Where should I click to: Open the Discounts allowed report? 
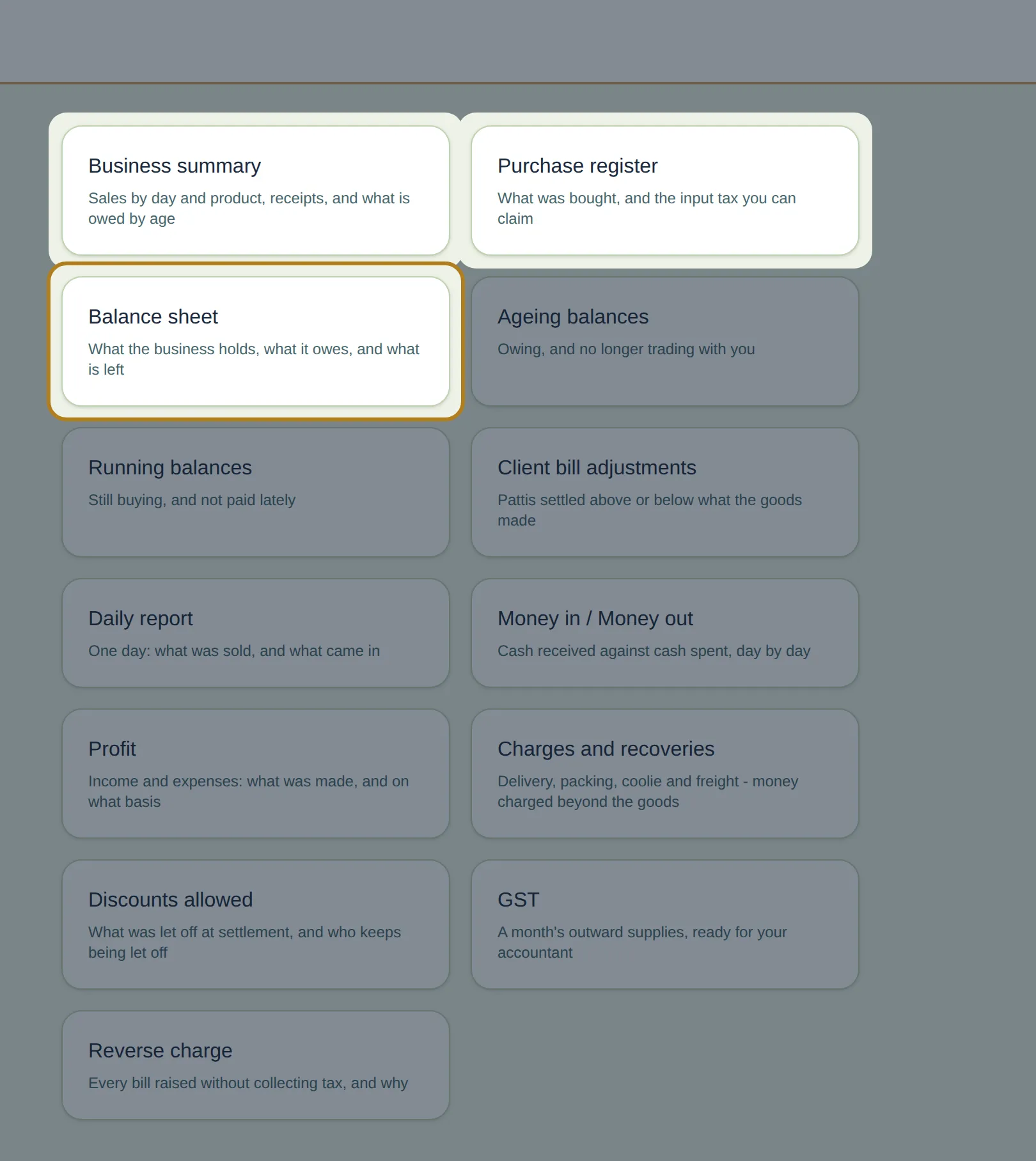click(x=256, y=924)
